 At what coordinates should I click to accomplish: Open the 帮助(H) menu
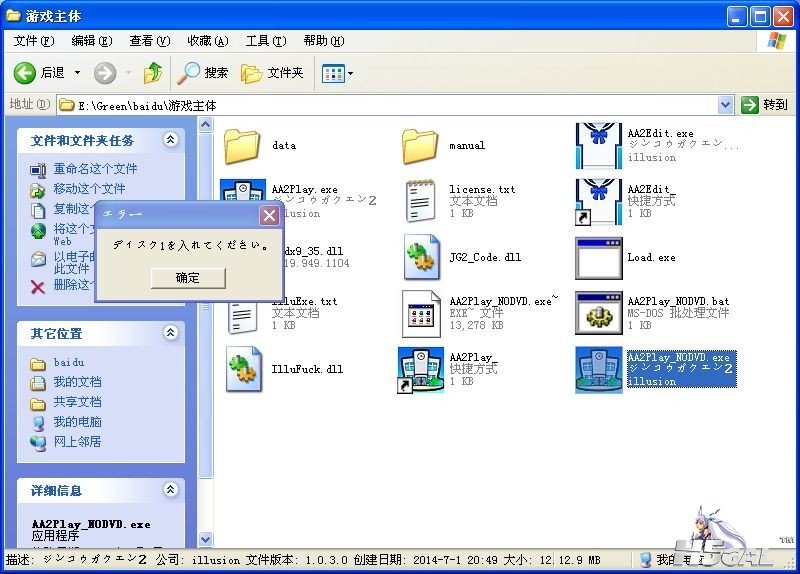(x=324, y=41)
